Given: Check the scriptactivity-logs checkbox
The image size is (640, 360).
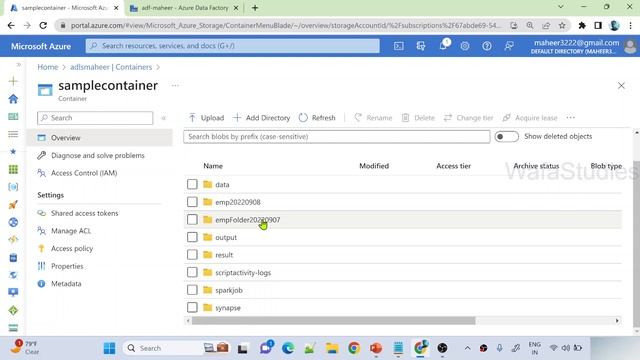Looking at the screenshot, I should 192,272.
